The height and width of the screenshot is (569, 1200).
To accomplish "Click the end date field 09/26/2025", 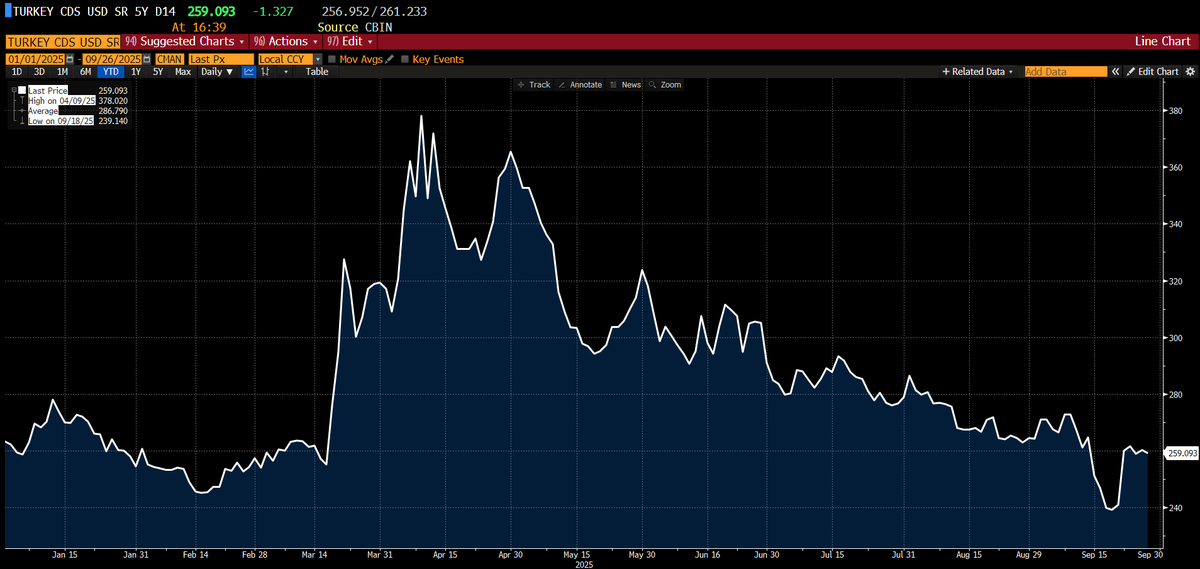I will [x=114, y=59].
